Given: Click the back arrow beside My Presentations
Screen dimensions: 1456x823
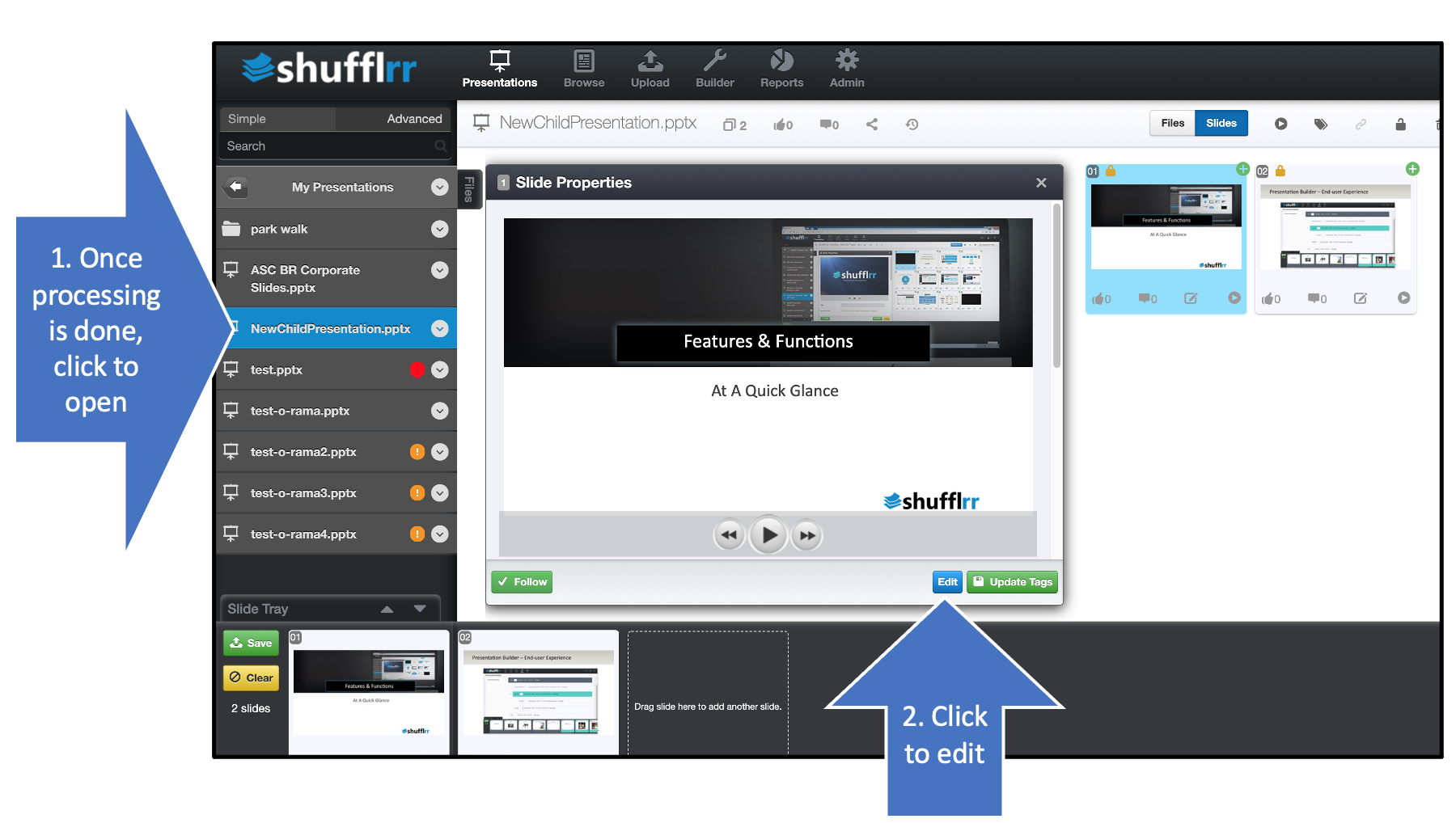Looking at the screenshot, I should pyautogui.click(x=235, y=187).
